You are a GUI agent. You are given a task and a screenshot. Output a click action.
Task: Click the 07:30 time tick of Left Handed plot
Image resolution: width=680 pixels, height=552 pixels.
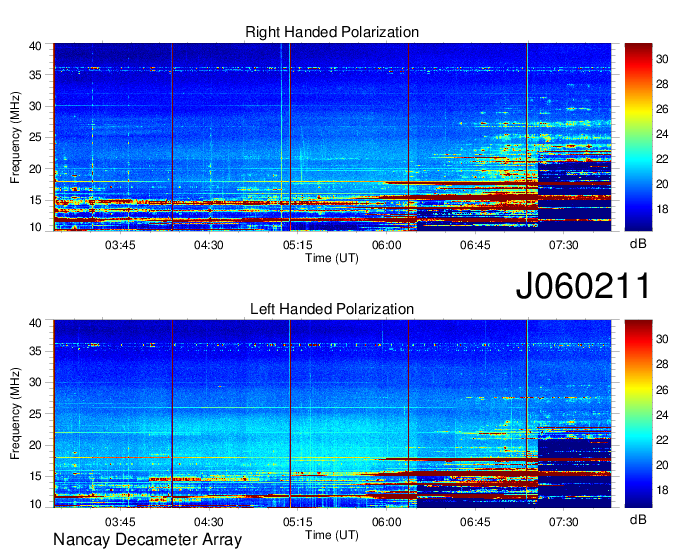[563, 522]
